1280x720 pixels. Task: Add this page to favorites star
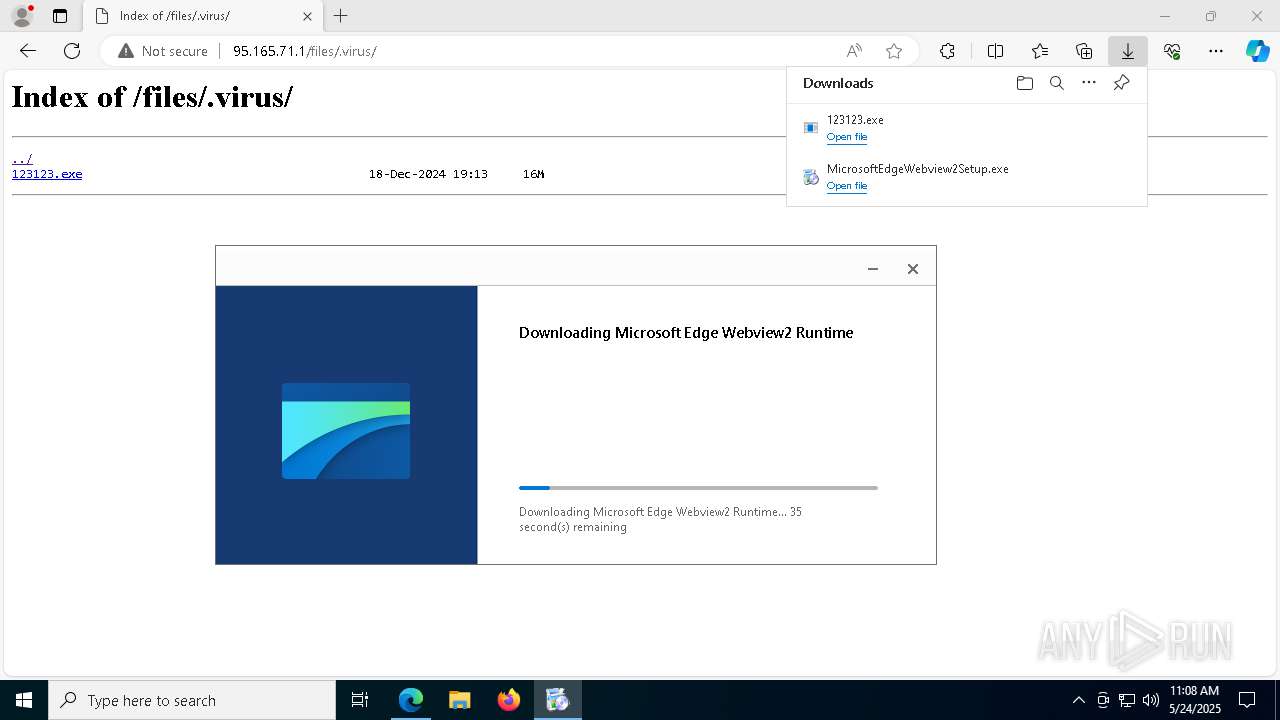pyautogui.click(x=894, y=51)
